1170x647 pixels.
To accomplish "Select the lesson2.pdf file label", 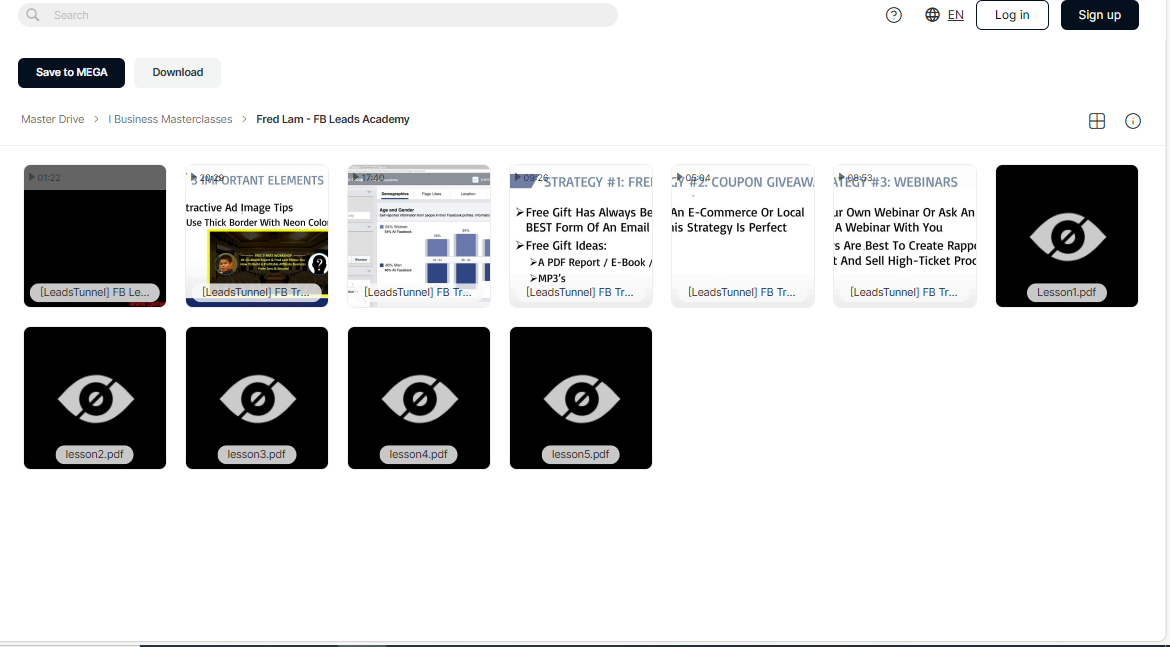I will point(95,454).
